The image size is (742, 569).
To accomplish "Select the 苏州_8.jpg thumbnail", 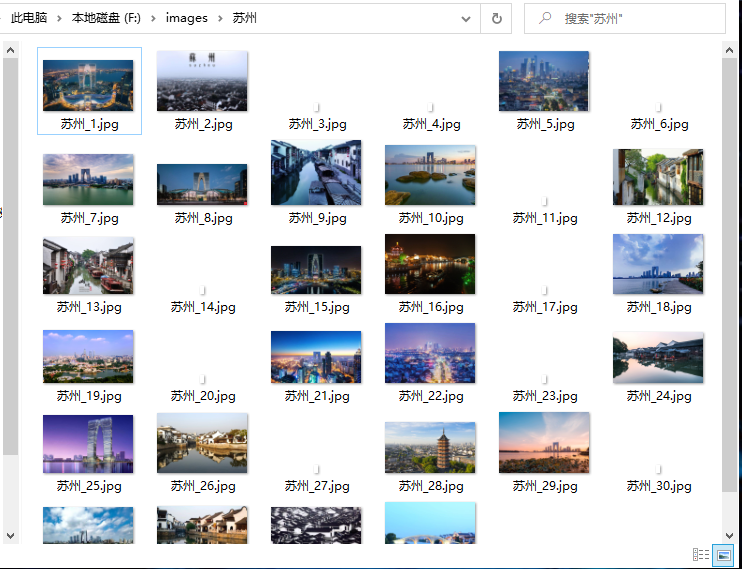I will [x=202, y=185].
